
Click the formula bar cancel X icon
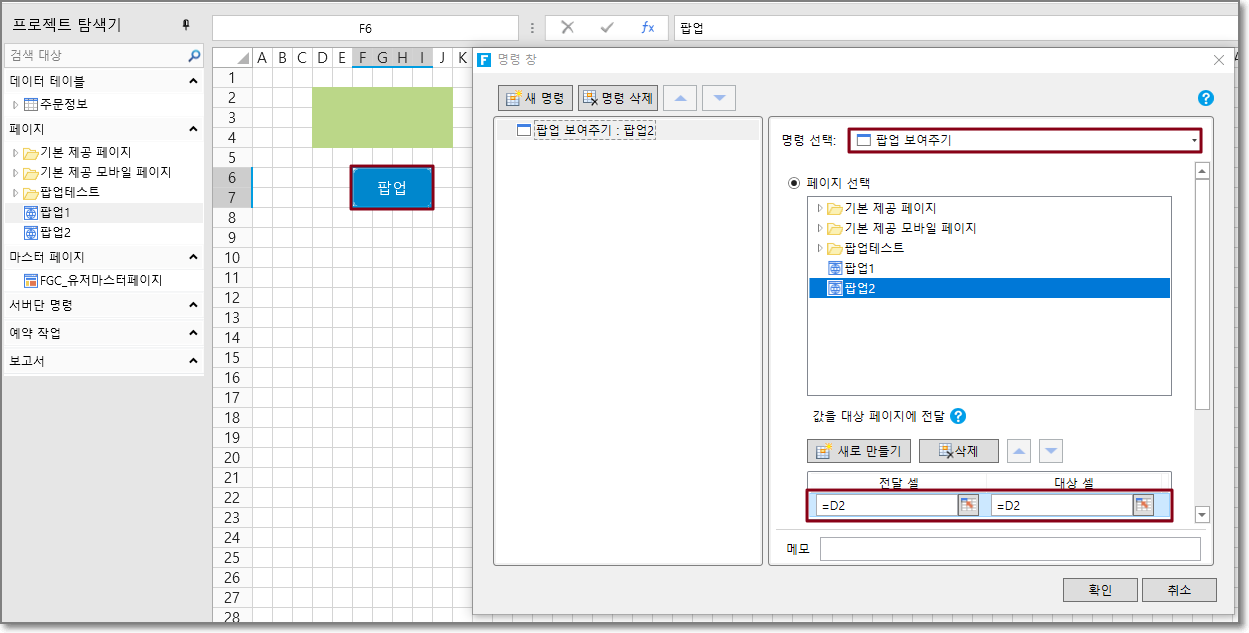click(x=567, y=28)
